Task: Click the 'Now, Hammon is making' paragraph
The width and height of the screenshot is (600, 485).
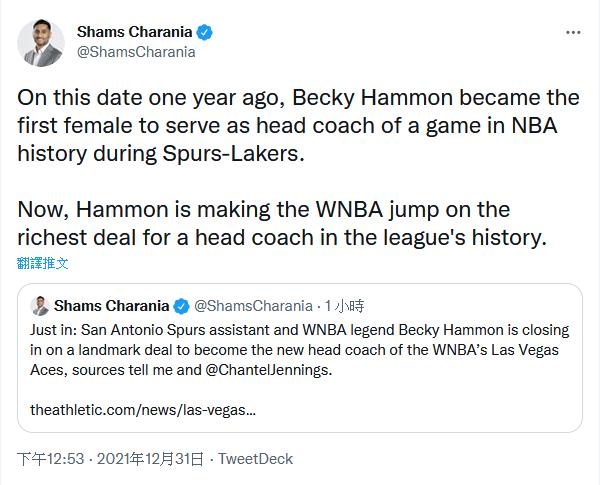Action: coord(278,224)
